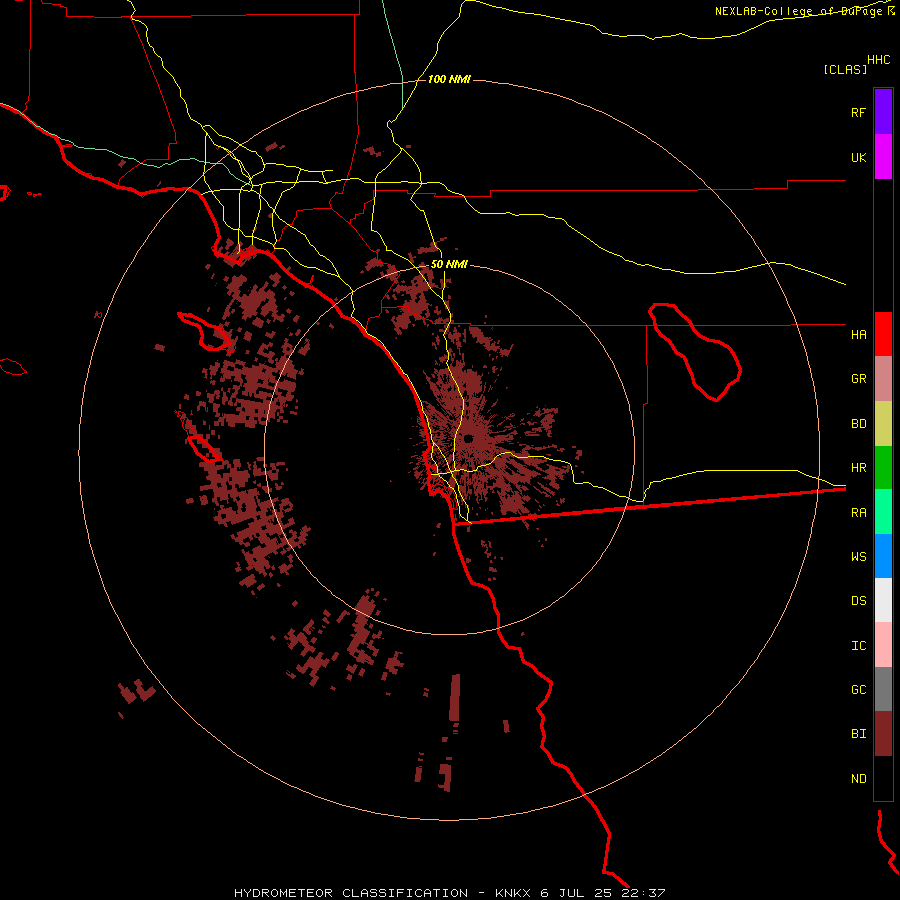The image size is (900, 900).
Task: Click the radar site center dot
Action: coord(468,439)
